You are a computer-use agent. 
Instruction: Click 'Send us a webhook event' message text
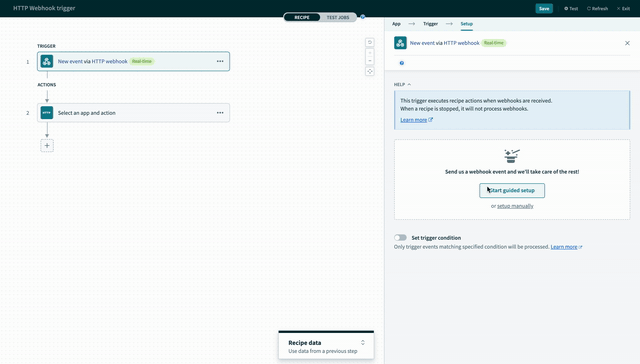[x=512, y=172]
